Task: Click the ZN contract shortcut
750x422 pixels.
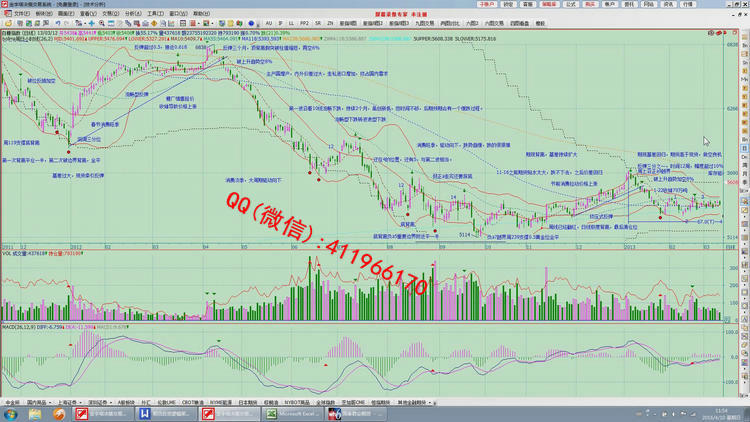Action: click(330, 23)
